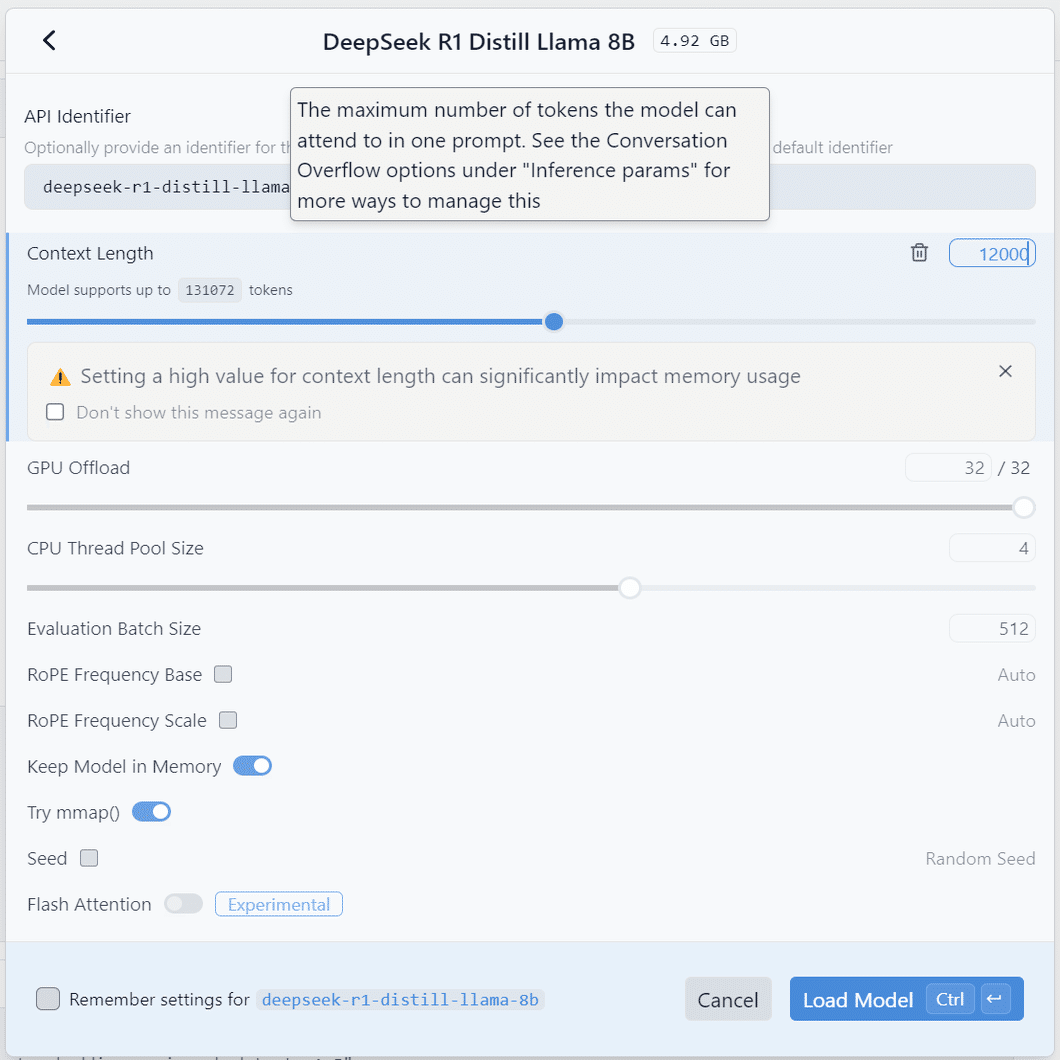Click the Enter key icon on Load Model
Viewport: 1060px width, 1060px height.
point(995,999)
